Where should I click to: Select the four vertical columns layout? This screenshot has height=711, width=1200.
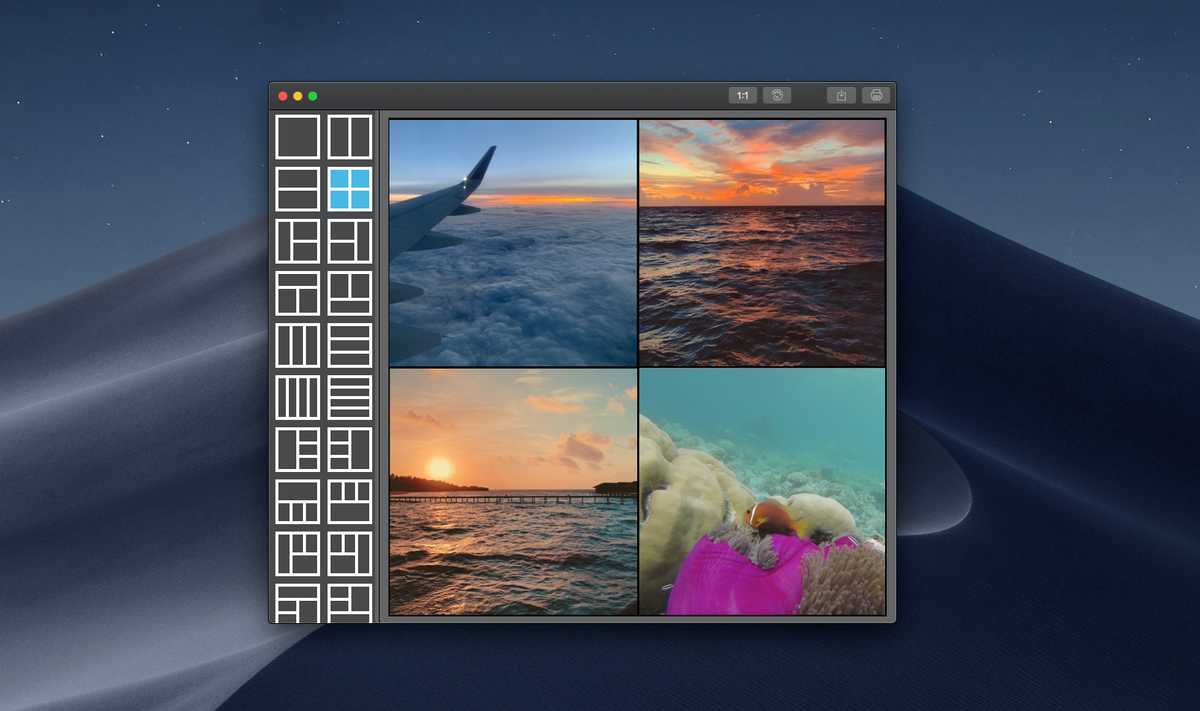click(297, 397)
